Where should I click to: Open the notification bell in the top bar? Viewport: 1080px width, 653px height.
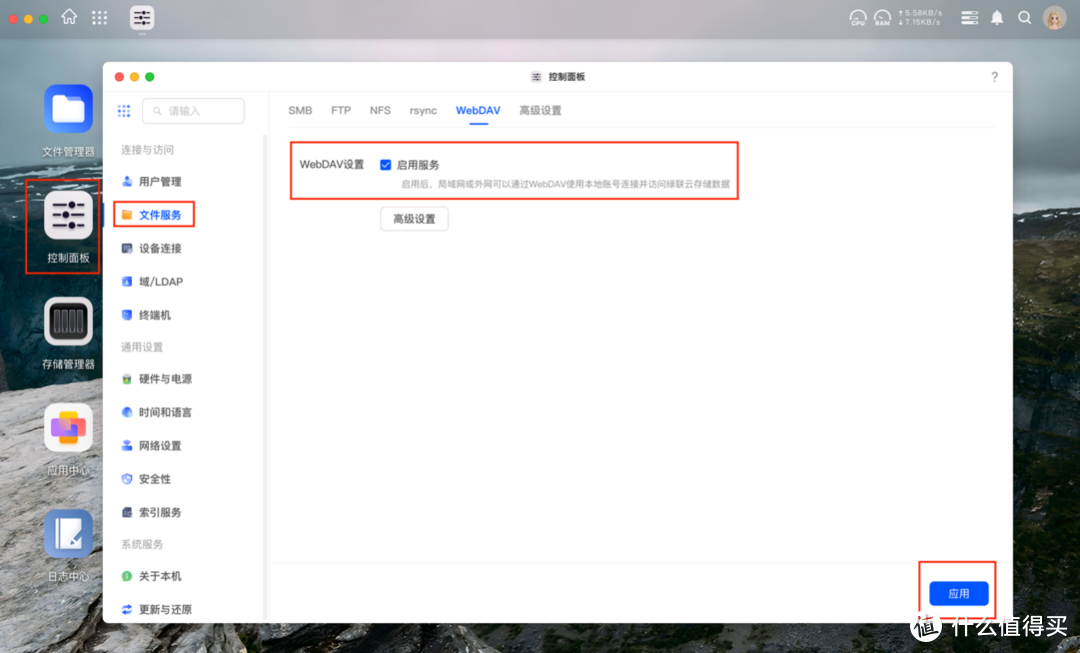[x=996, y=17]
